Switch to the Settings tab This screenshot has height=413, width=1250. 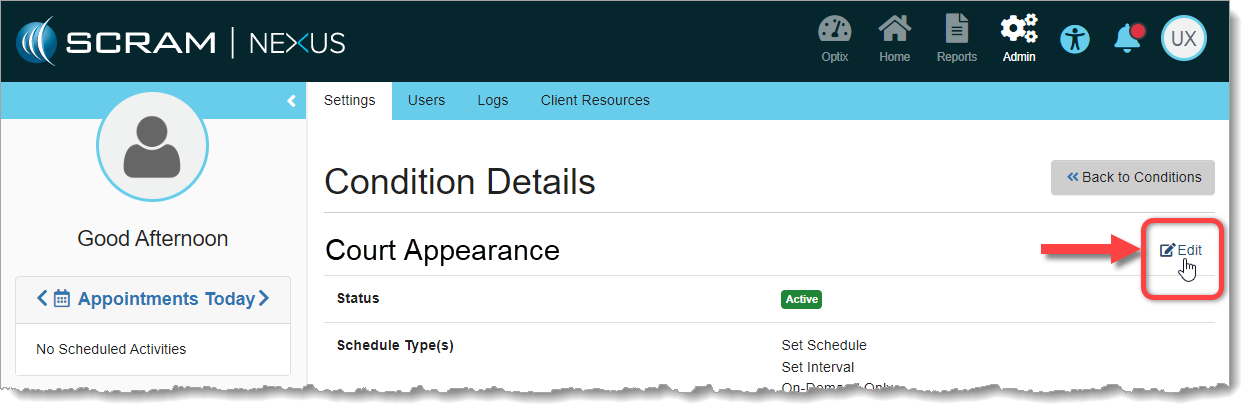pyautogui.click(x=349, y=101)
